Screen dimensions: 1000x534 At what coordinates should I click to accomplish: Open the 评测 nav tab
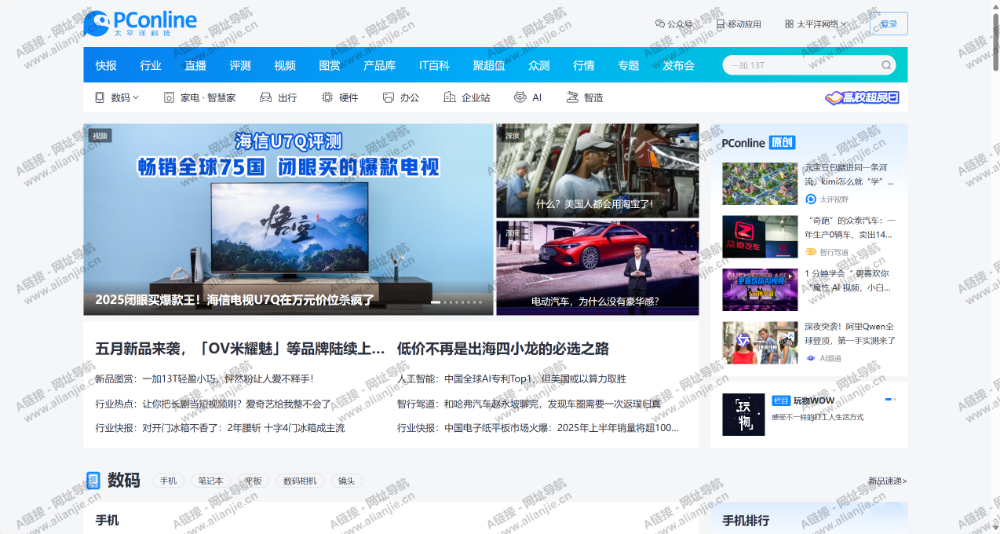point(240,65)
